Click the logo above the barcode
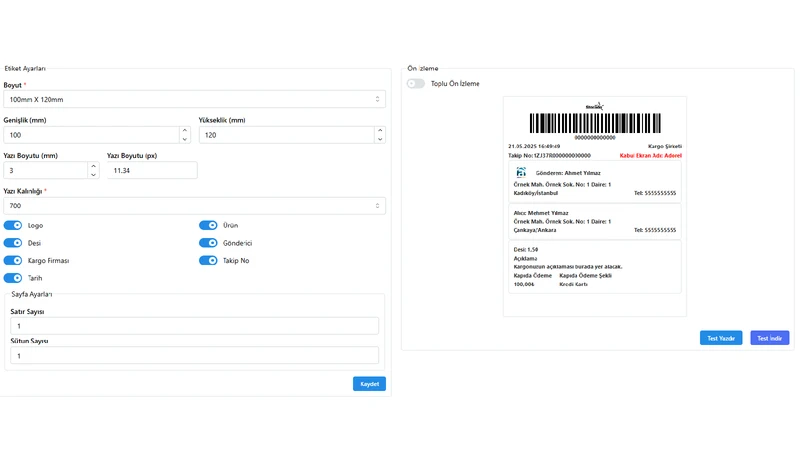The image size is (800, 450). point(595,106)
